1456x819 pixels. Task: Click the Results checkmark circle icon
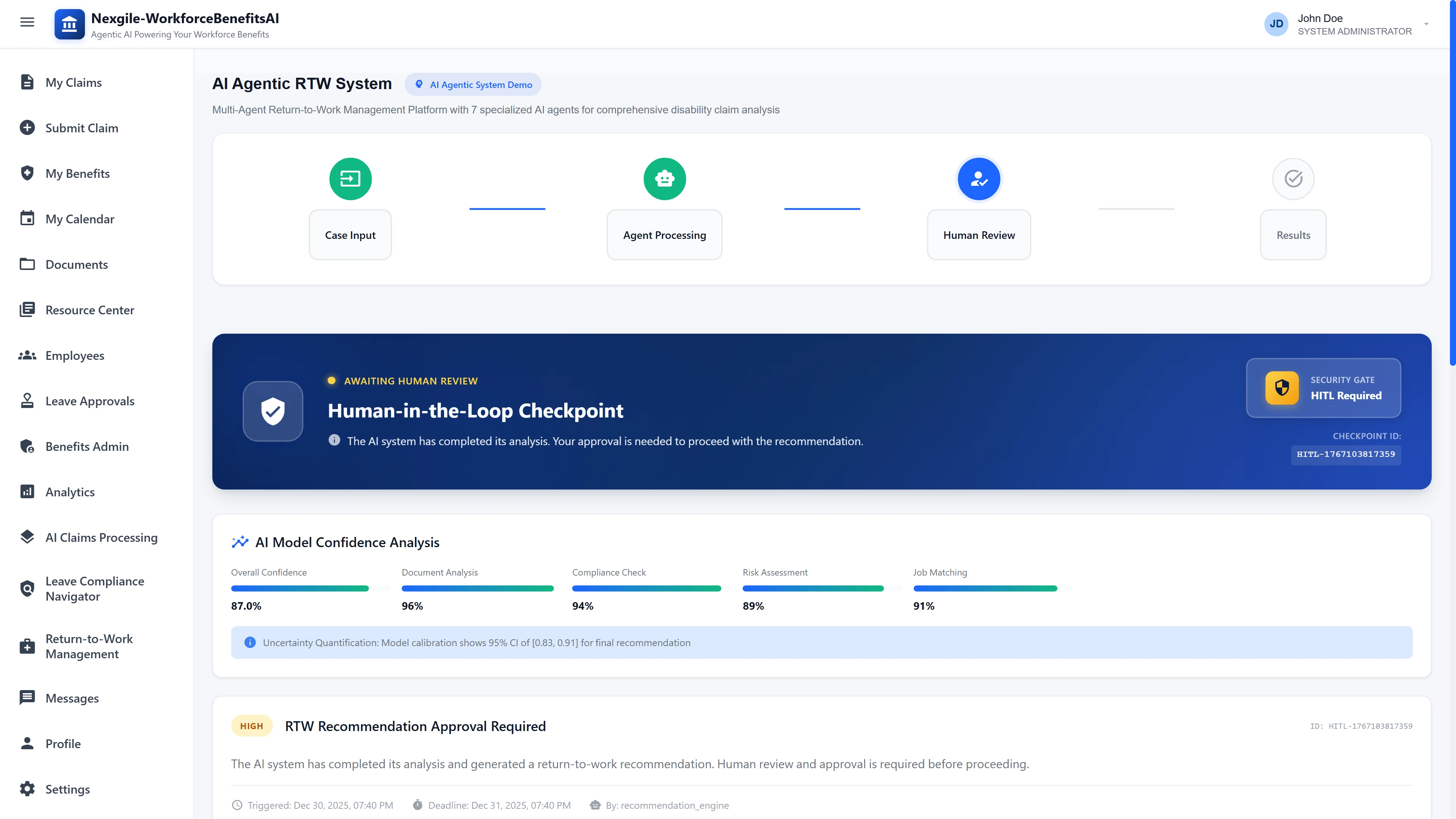coord(1293,179)
